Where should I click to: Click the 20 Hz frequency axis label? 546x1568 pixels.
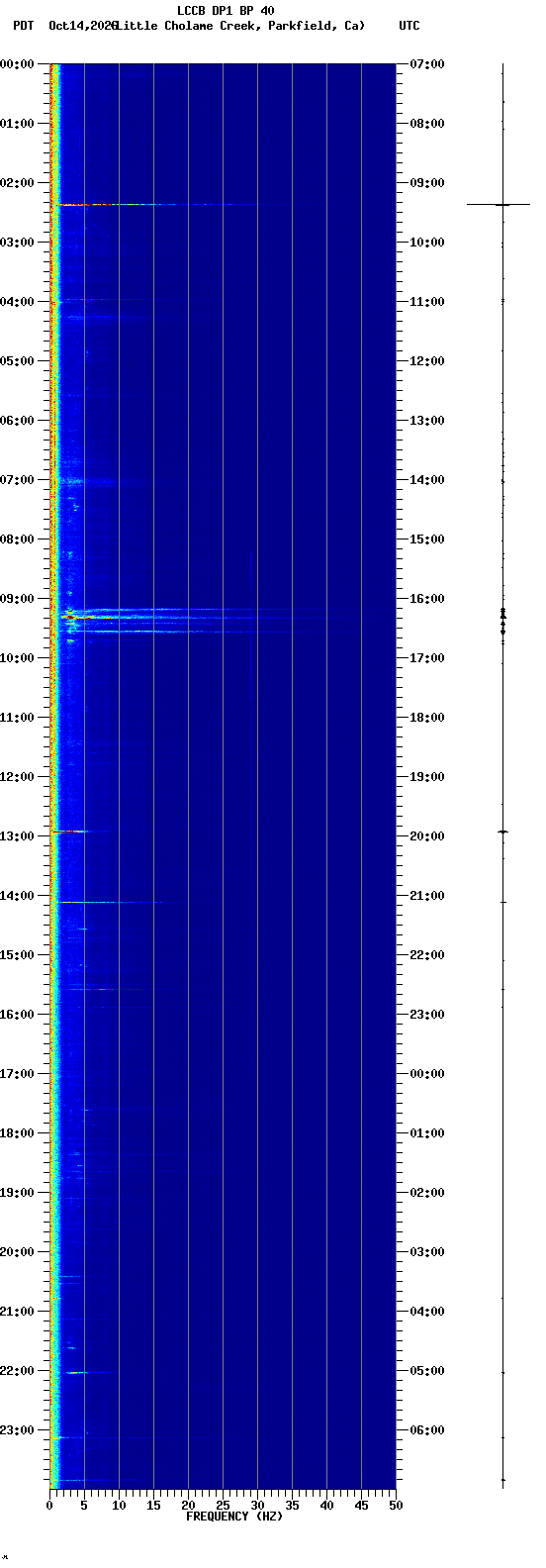188,1506
